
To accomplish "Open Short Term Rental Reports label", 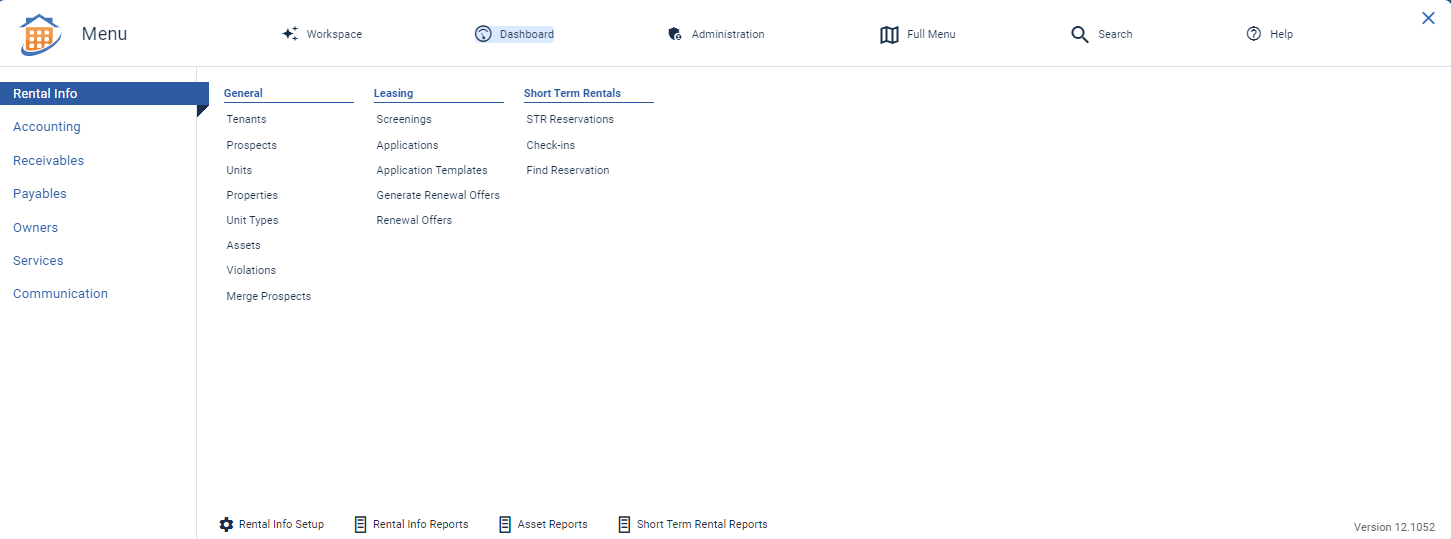I will (702, 524).
